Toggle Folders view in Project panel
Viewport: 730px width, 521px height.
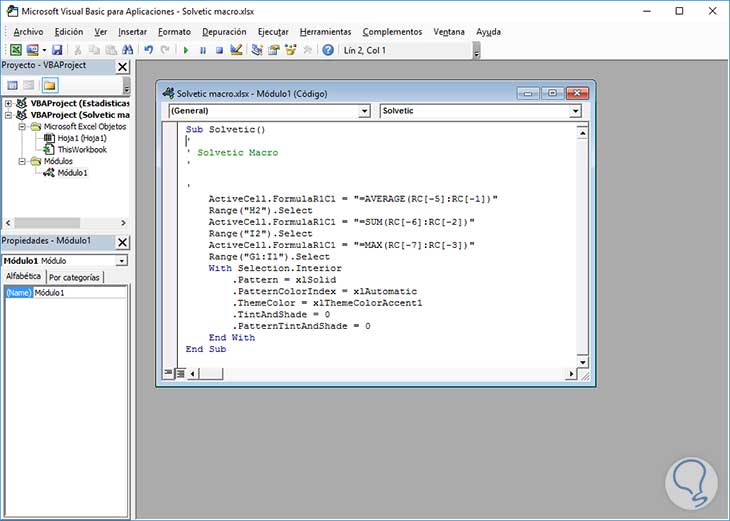[49, 85]
